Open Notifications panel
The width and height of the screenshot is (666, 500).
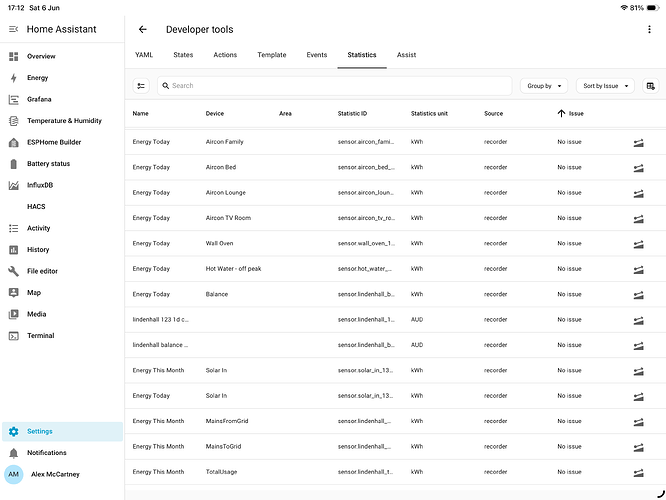click(x=62, y=453)
